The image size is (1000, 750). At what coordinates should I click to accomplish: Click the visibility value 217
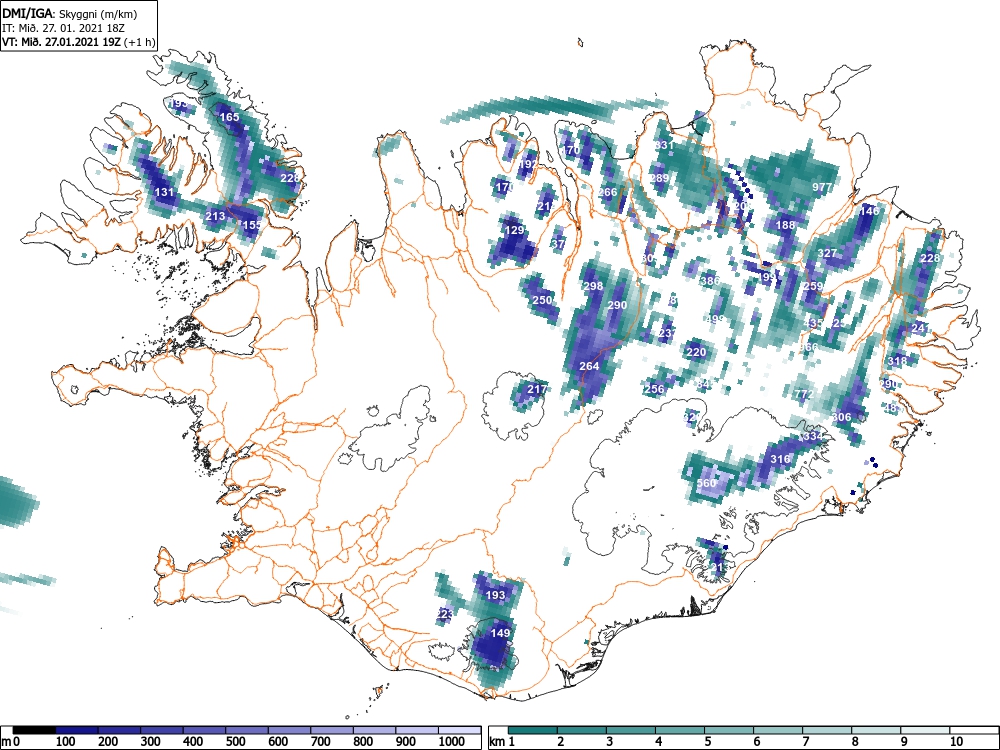[x=537, y=389]
